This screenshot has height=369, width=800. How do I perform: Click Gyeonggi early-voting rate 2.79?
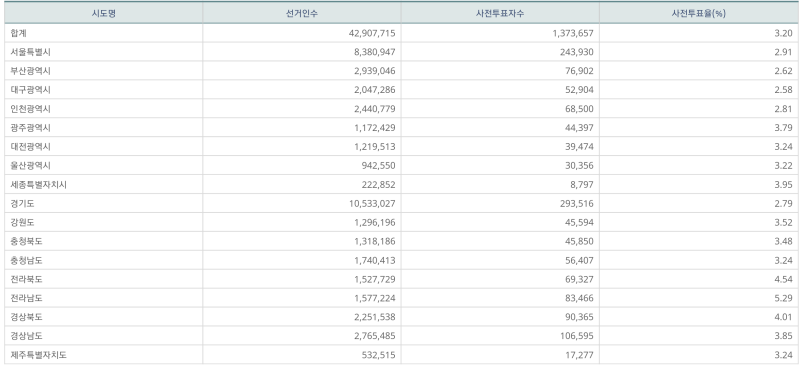pos(783,204)
